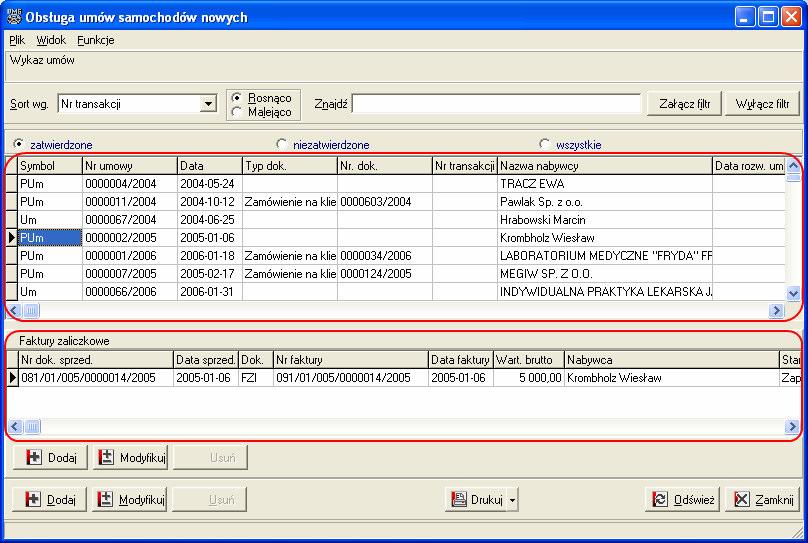Select the Pawlak Sp. z o.o. cell

coord(605,202)
